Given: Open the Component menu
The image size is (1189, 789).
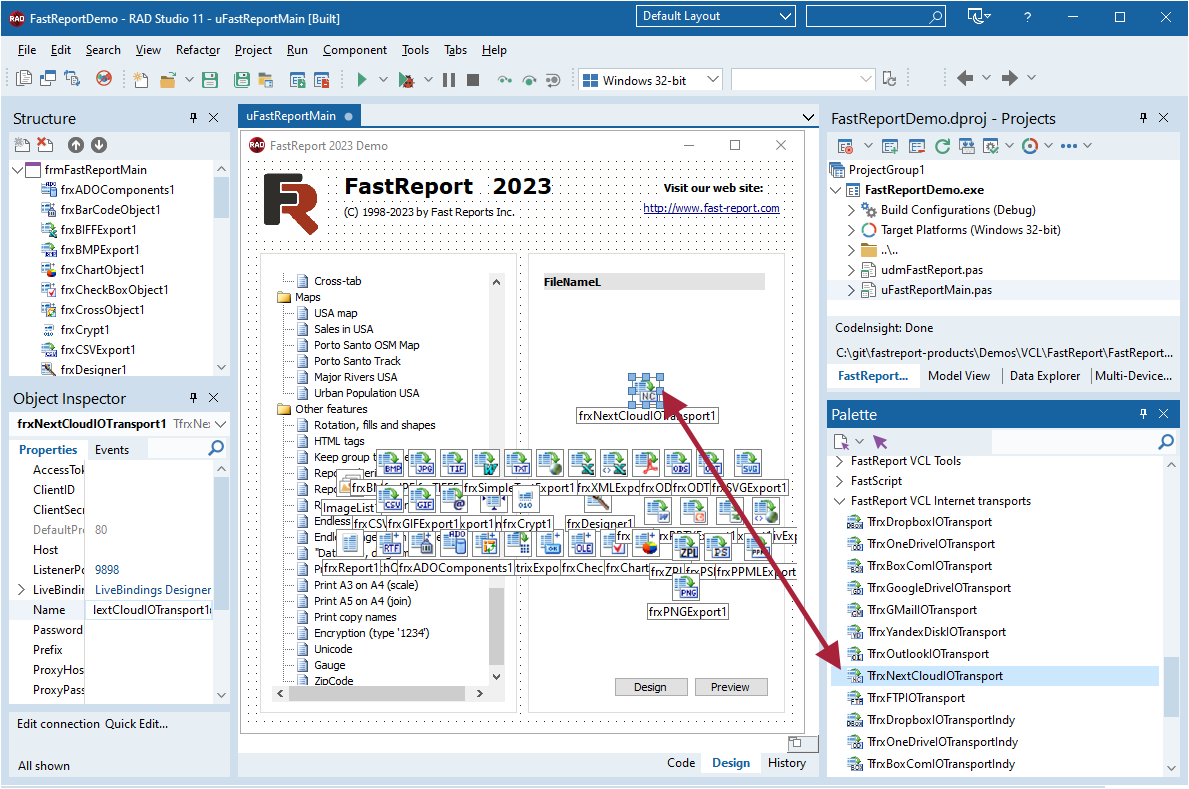Looking at the screenshot, I should coord(354,50).
